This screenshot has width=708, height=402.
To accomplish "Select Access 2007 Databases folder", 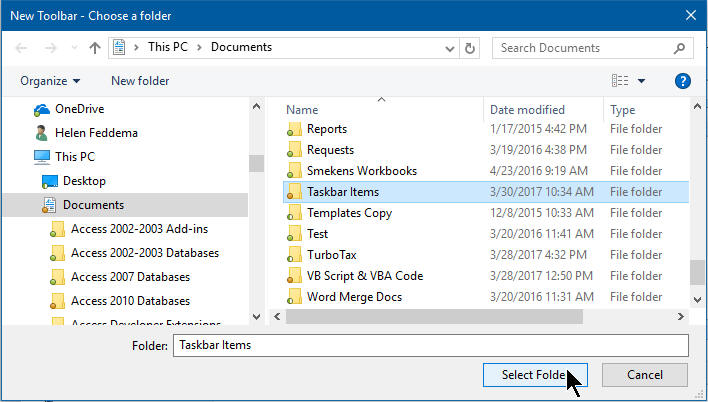I will coord(130,276).
